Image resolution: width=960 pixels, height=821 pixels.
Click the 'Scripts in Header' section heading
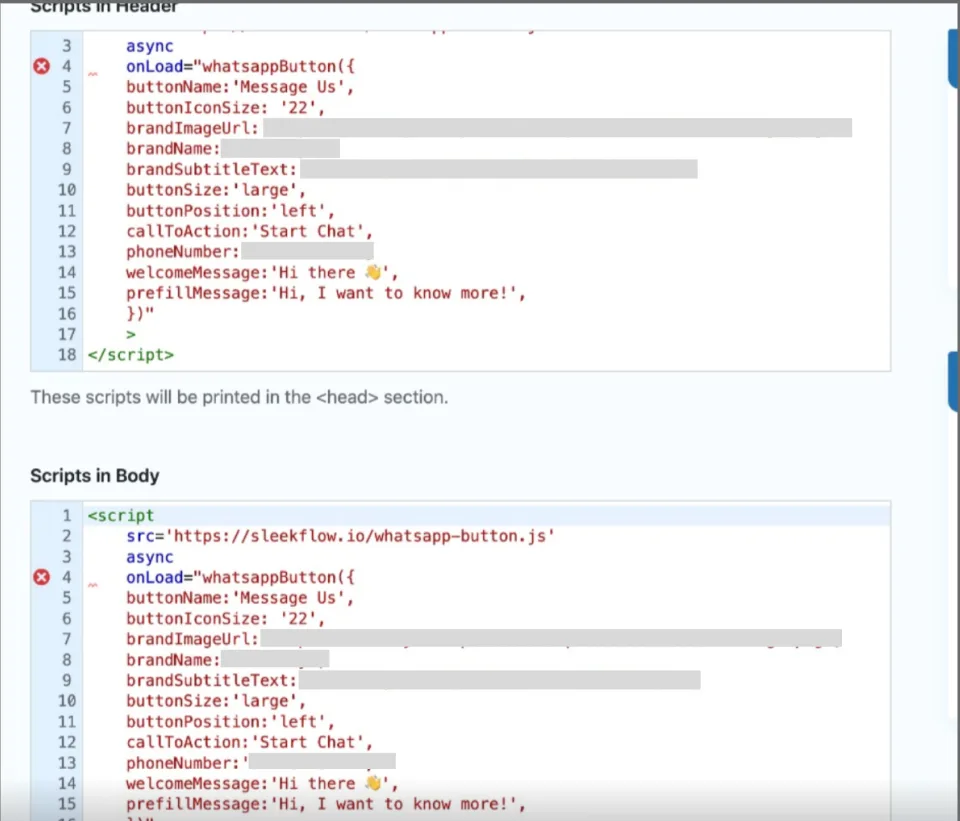coord(103,8)
